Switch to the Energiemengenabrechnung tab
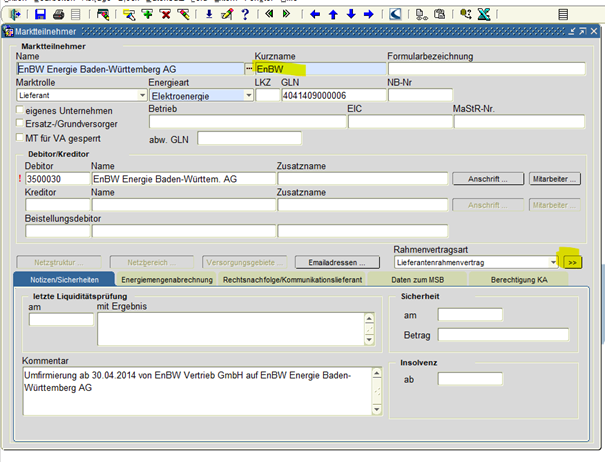 (x=166, y=280)
